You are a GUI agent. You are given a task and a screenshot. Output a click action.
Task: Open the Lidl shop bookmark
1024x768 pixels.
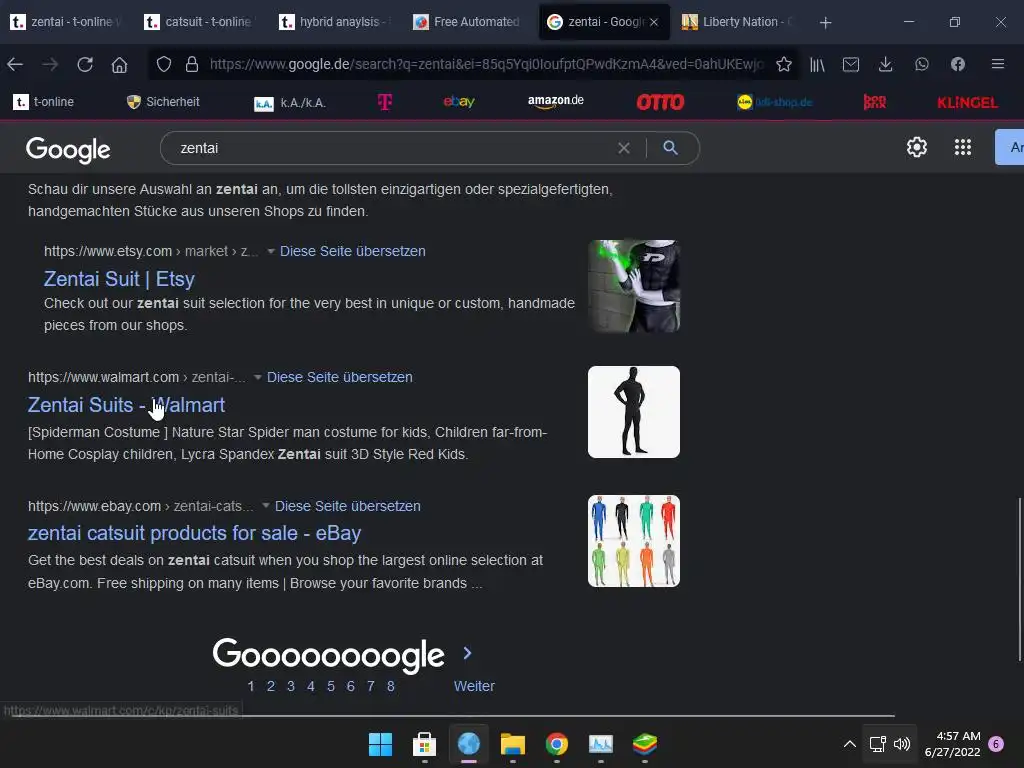tap(775, 102)
